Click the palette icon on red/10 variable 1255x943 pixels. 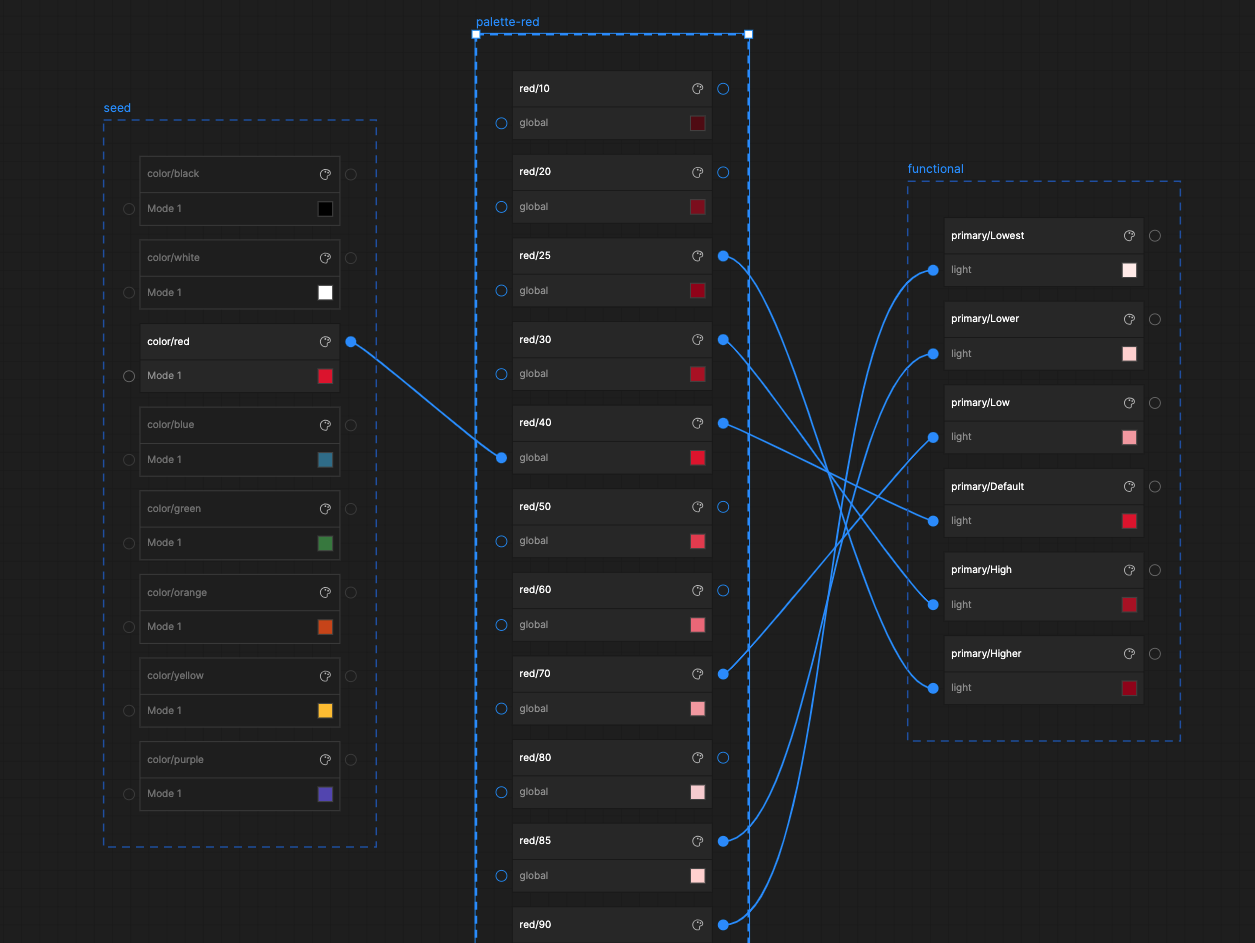click(x=697, y=88)
